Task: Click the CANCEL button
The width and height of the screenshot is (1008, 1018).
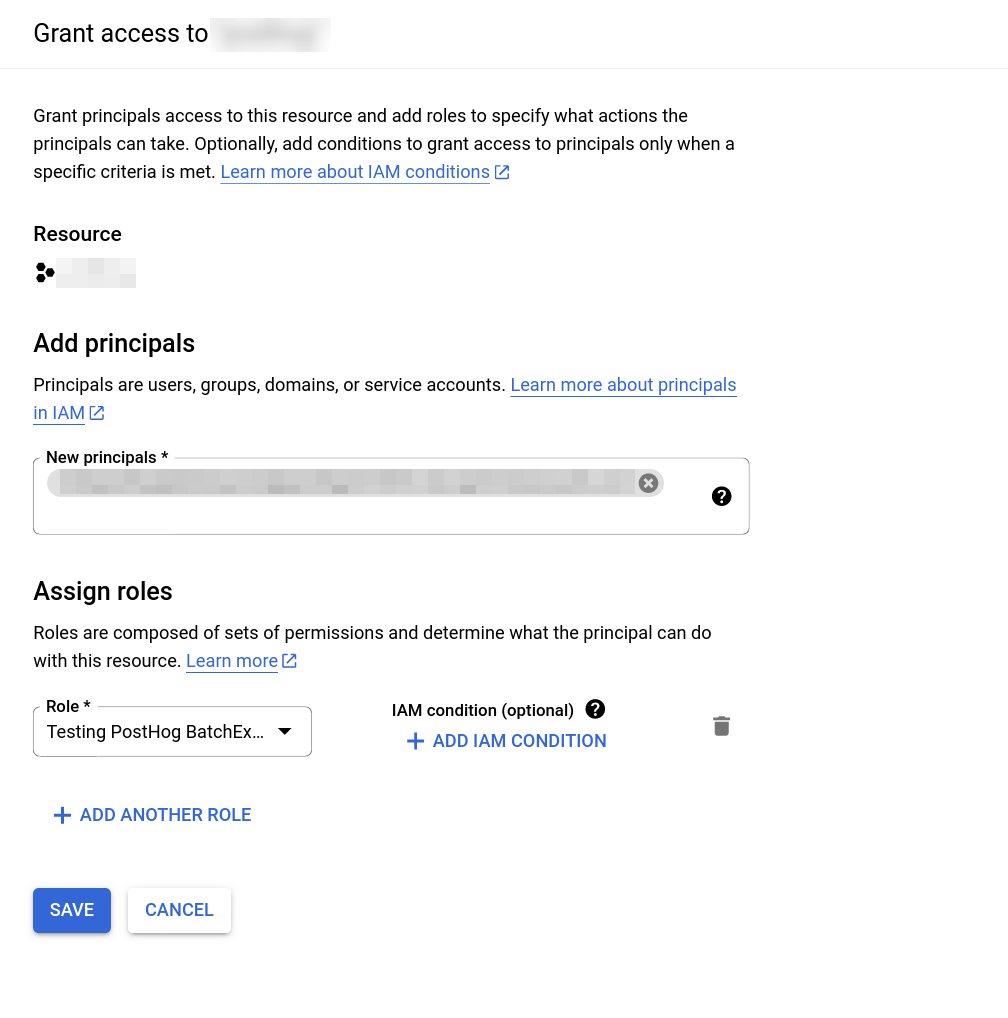Action: coord(179,910)
